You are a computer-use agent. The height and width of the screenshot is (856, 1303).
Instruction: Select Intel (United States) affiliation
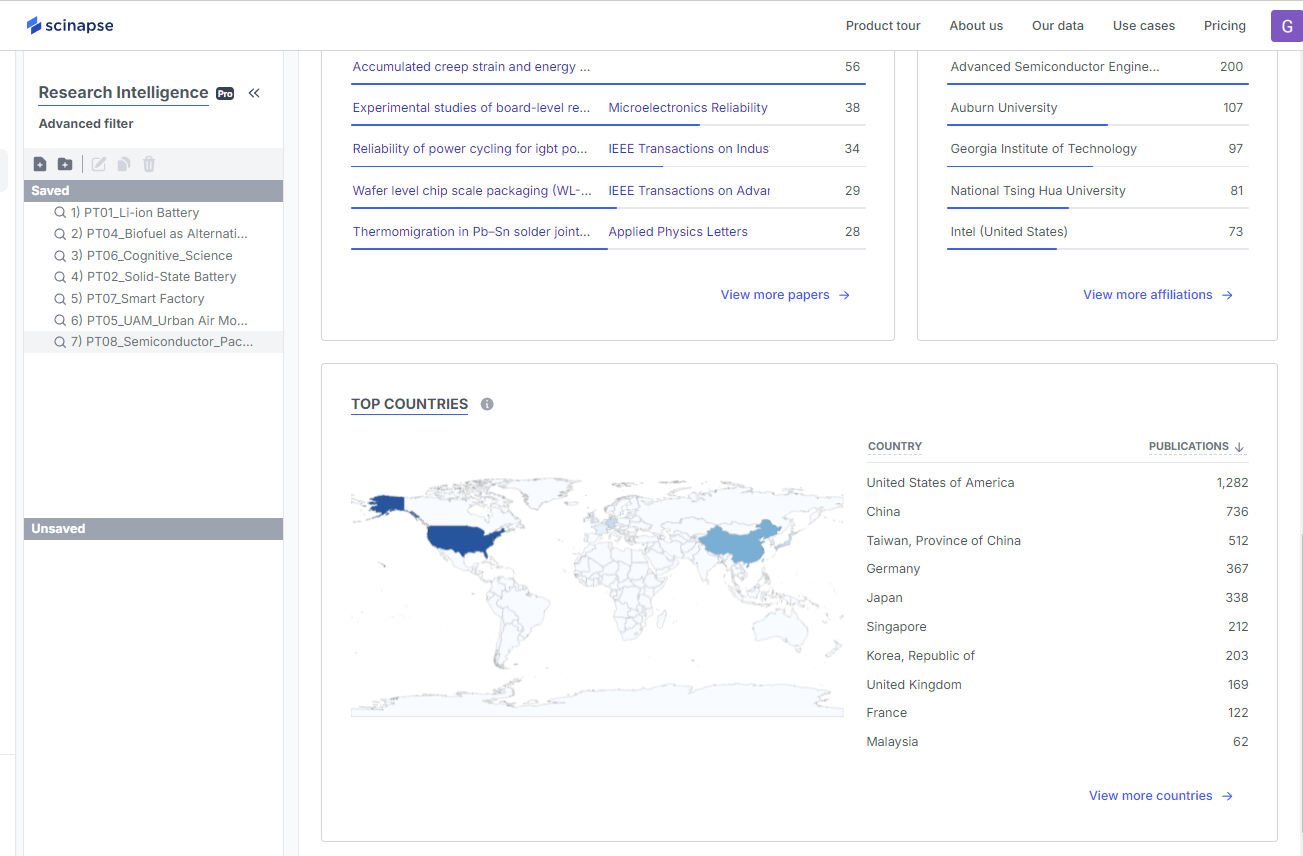coord(1009,232)
